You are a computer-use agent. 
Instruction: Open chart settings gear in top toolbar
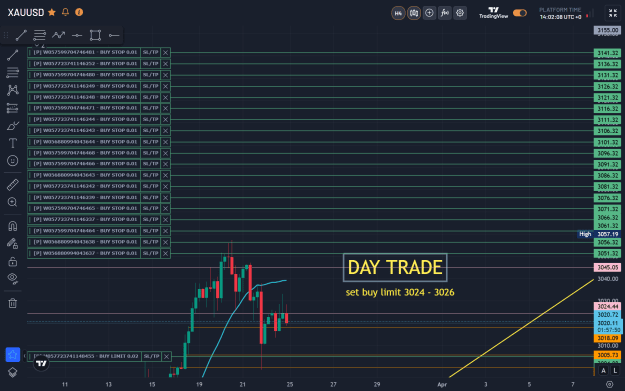[x=460, y=13]
